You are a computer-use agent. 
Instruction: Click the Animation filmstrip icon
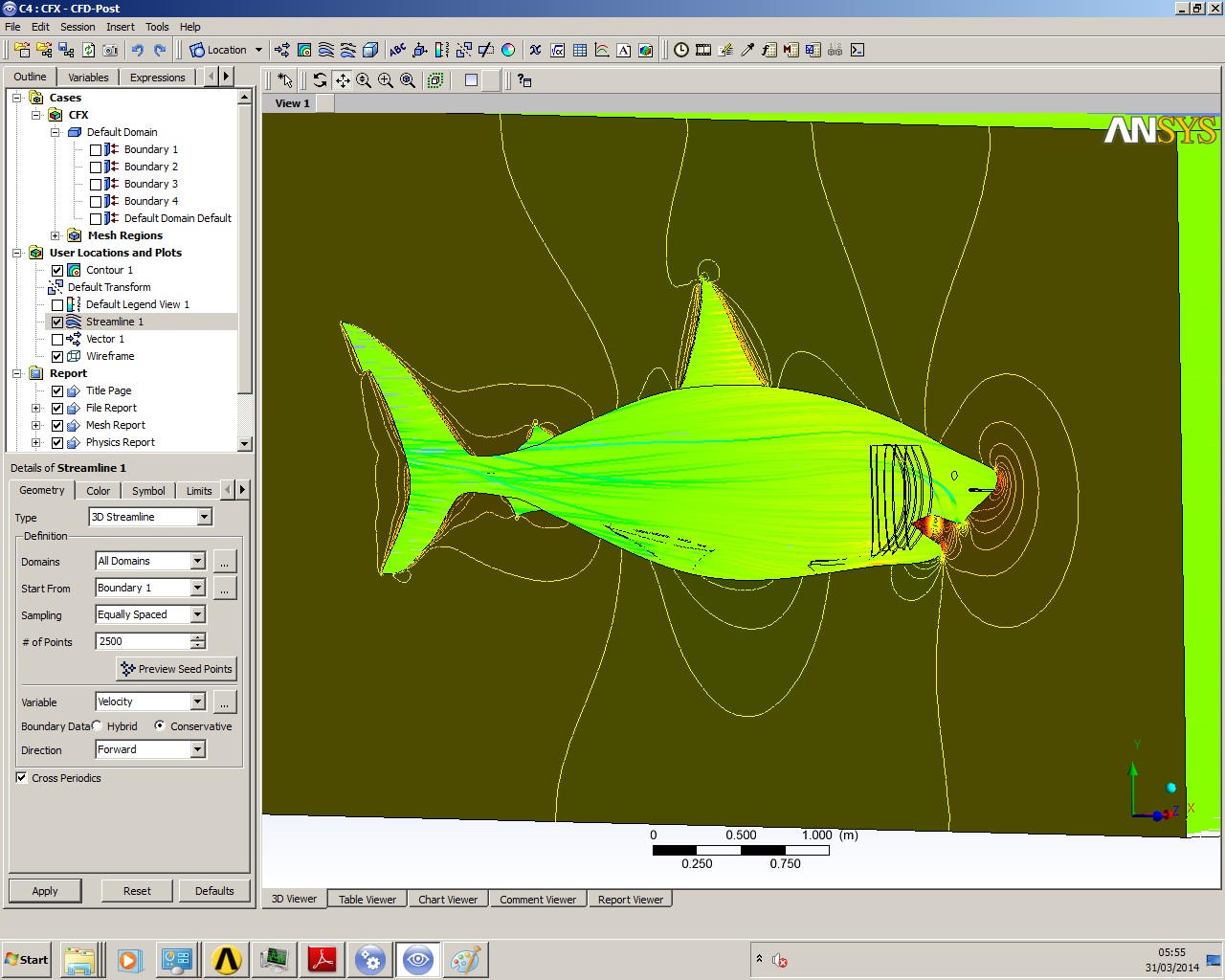pos(703,50)
